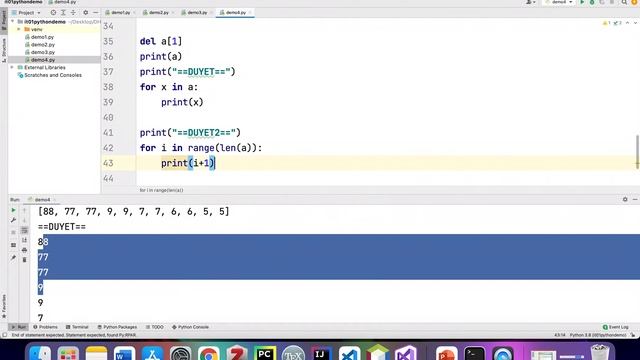
Task: Open the Python Console tab
Action: 190,327
